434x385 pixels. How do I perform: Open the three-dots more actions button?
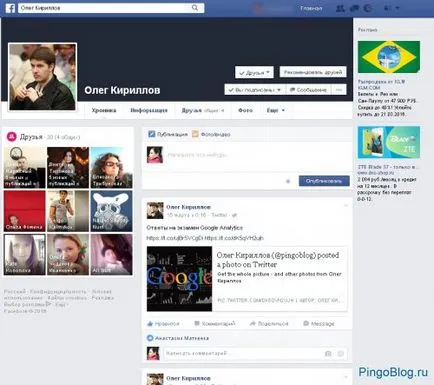click(x=339, y=90)
